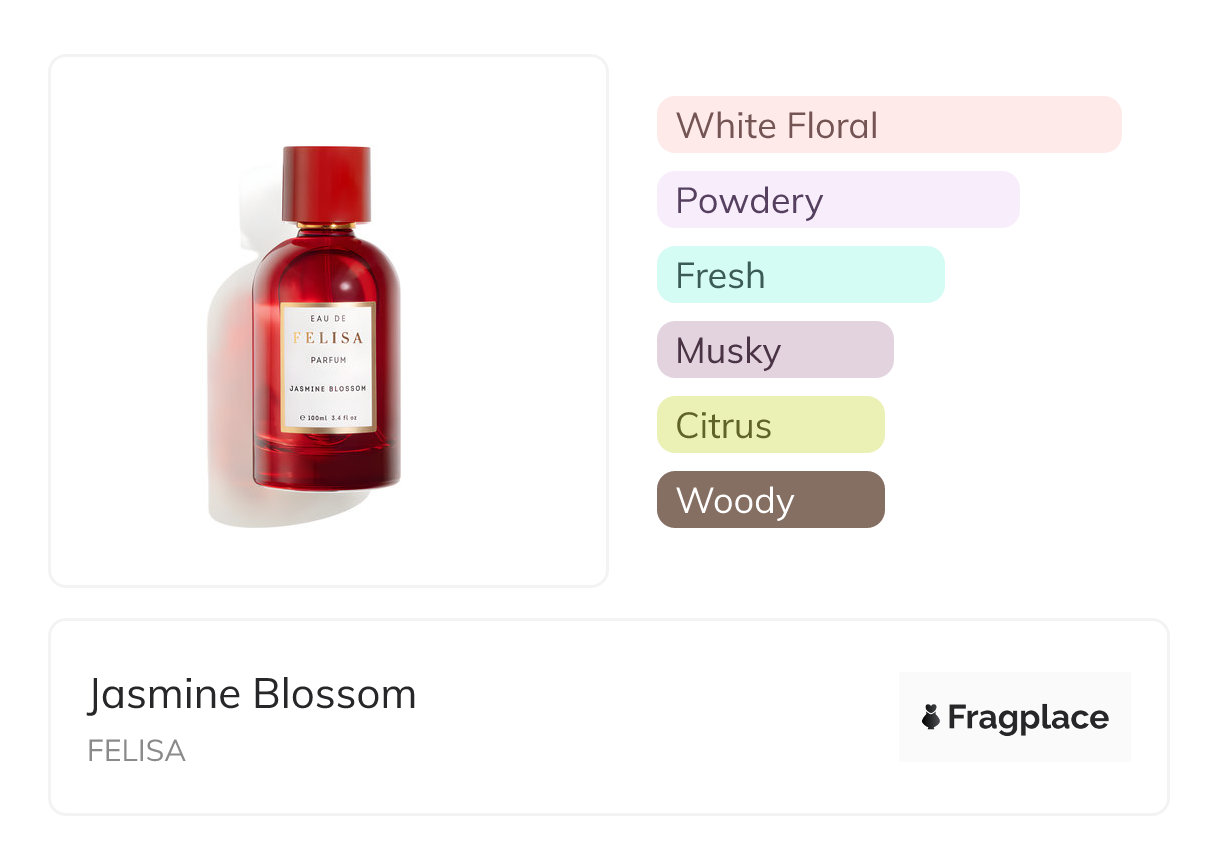Image resolution: width=1218 pixels, height=864 pixels.
Task: Click JASMINE BLOSSOM text on bottle label
Action: click(x=328, y=388)
